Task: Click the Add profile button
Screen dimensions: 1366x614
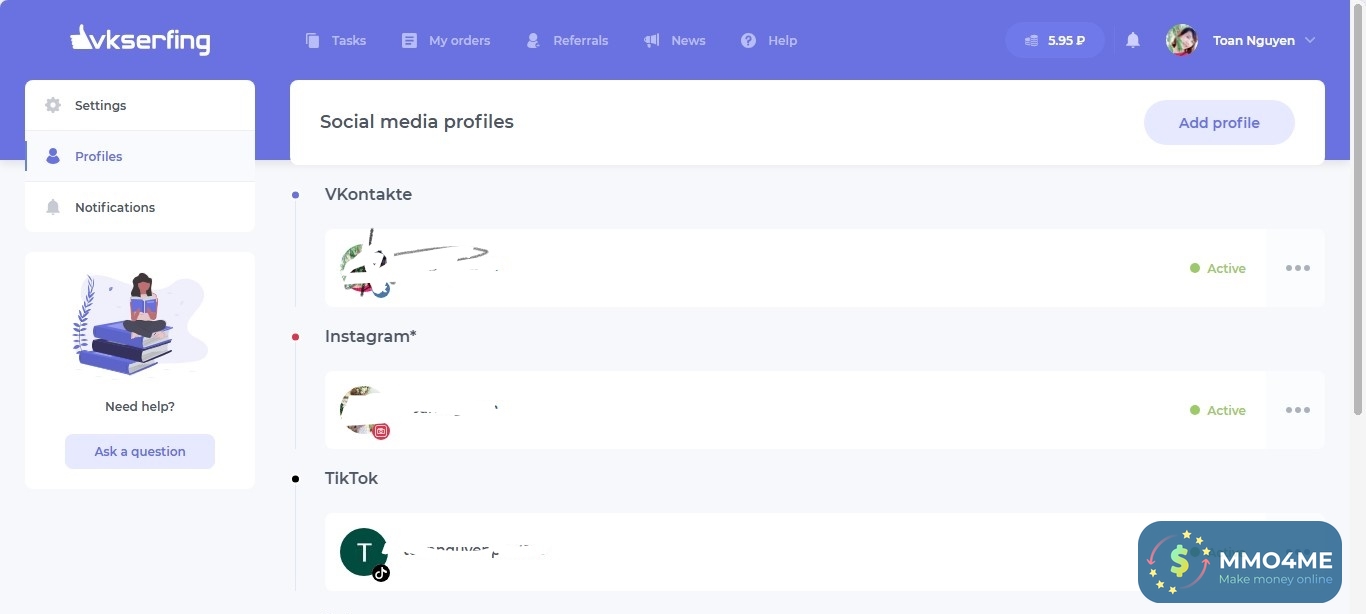Action: [x=1219, y=123]
